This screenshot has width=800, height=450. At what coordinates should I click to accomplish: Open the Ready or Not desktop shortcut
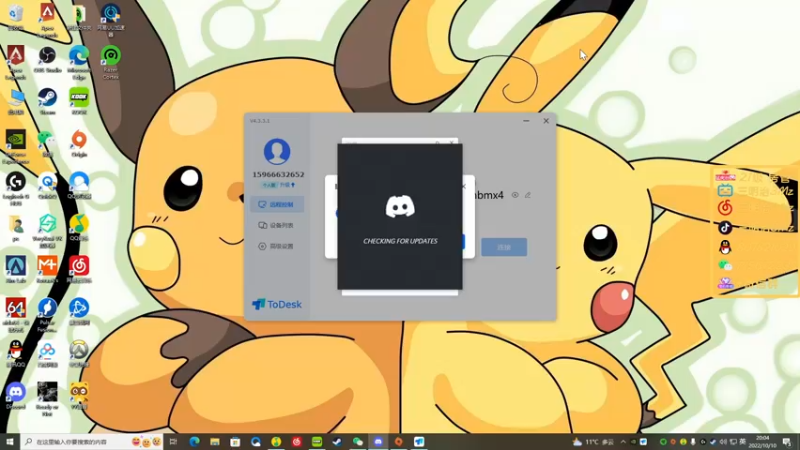[x=47, y=398]
